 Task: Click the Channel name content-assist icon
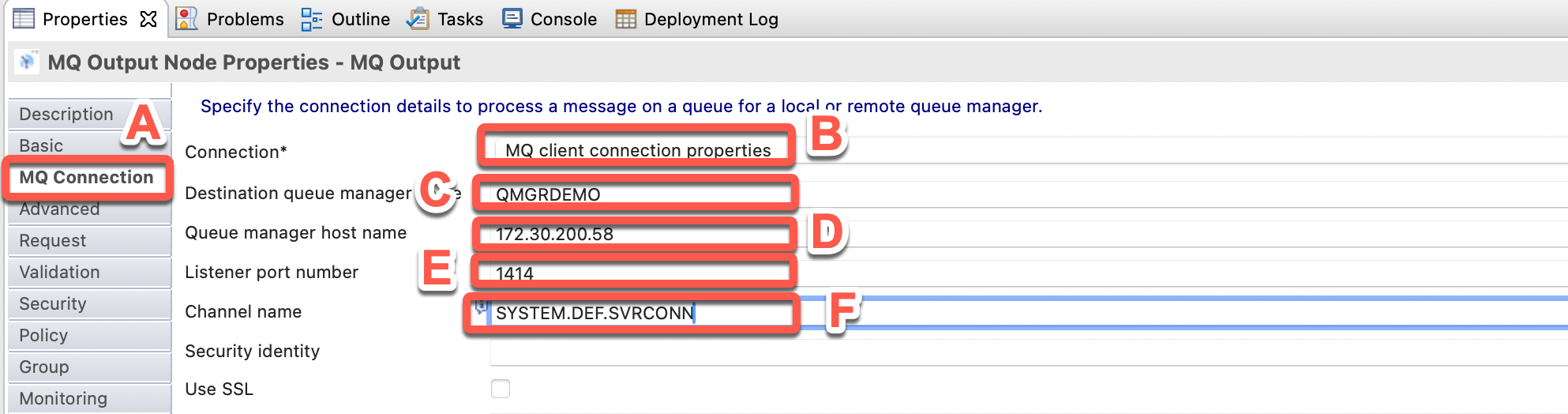(479, 307)
